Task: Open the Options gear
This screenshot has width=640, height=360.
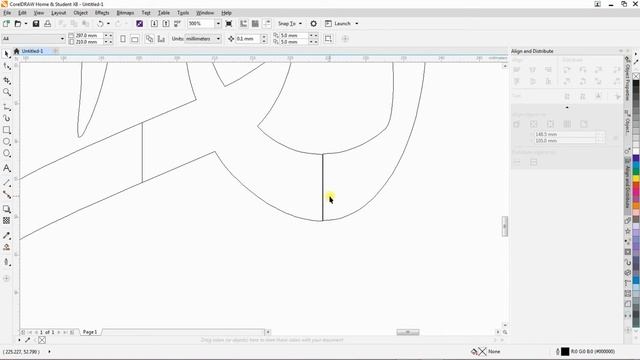Action: pyautogui.click(x=313, y=24)
